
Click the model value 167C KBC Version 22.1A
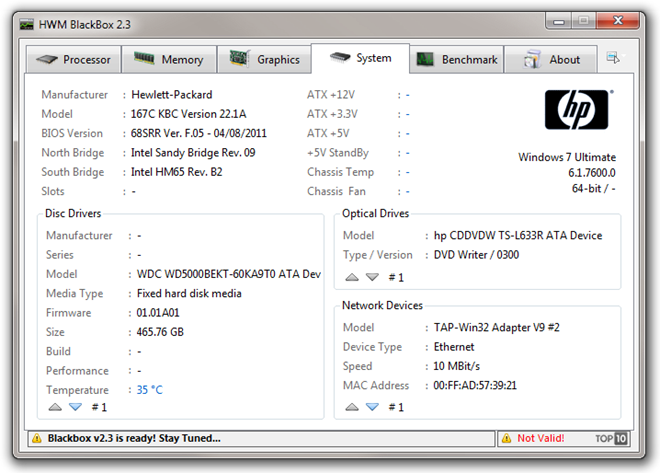[x=189, y=114]
